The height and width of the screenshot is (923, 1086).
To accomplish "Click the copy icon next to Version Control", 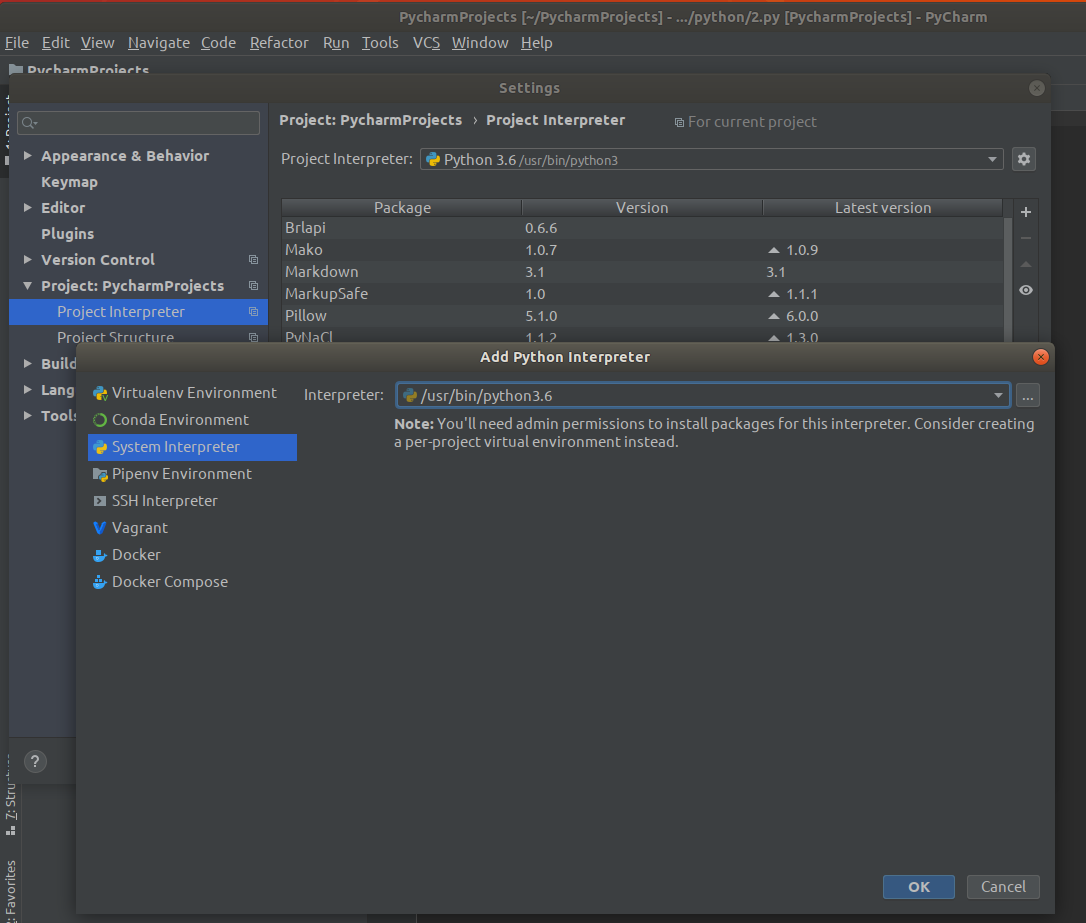I will tap(253, 260).
